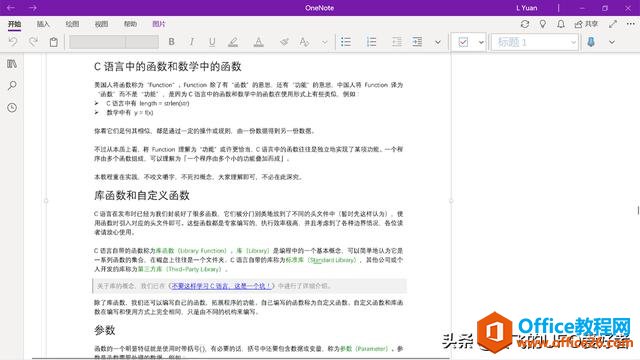Open recent notes clock icon
Image resolution: width=640 pixels, height=360 pixels.
tap(12, 107)
